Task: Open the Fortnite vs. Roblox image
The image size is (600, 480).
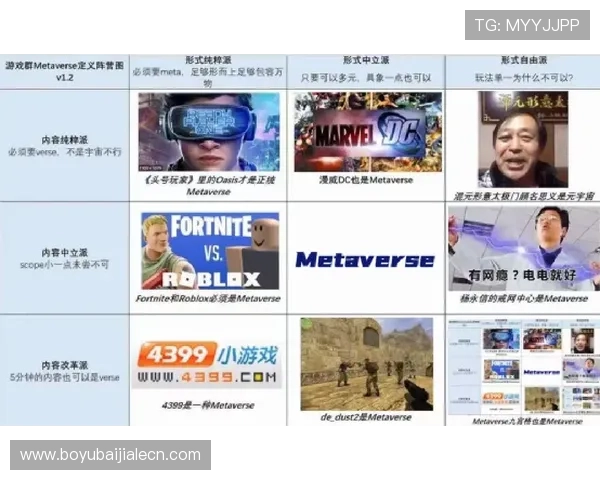Action: coord(210,251)
